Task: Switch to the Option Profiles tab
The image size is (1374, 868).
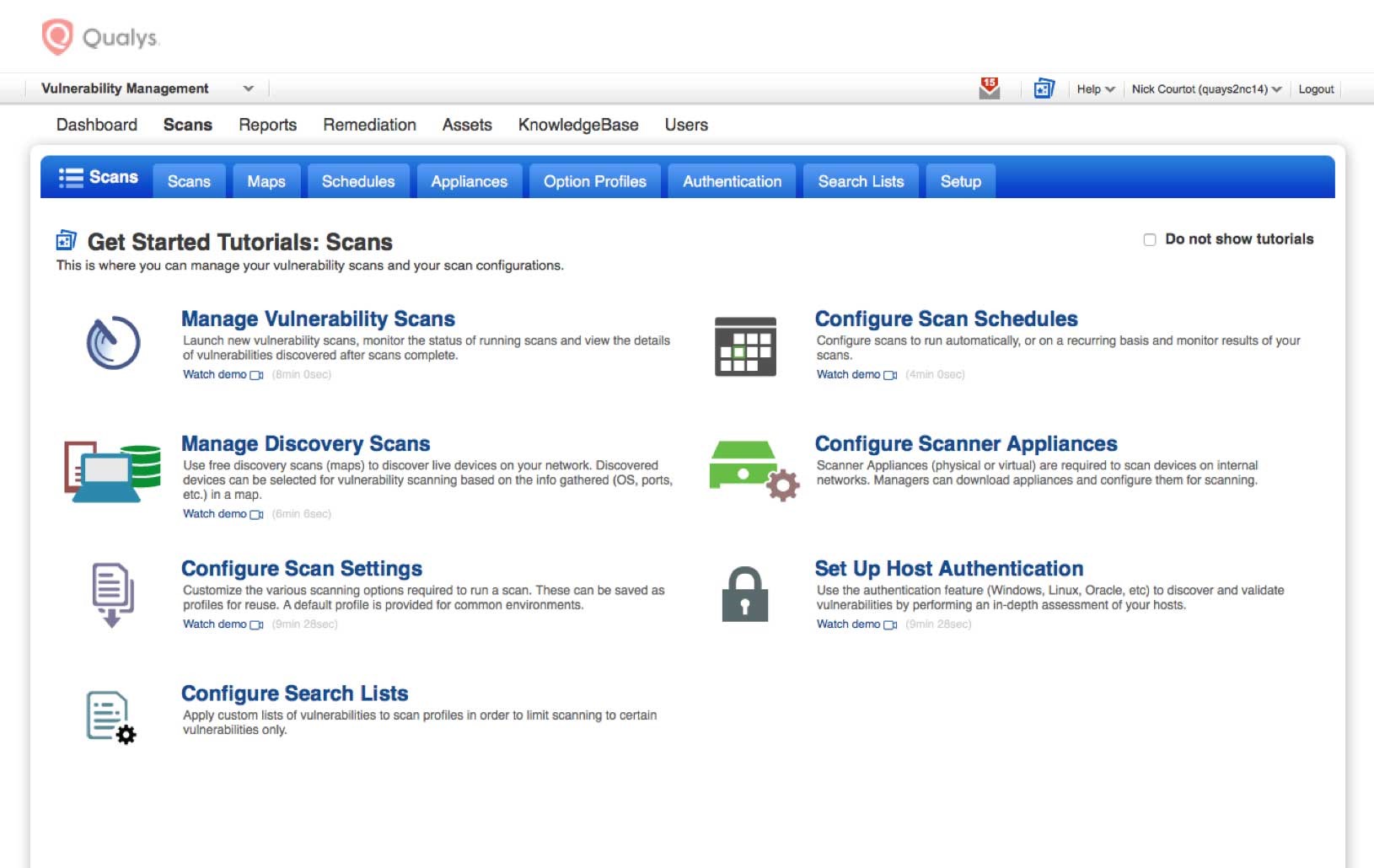Action: pyautogui.click(x=595, y=181)
